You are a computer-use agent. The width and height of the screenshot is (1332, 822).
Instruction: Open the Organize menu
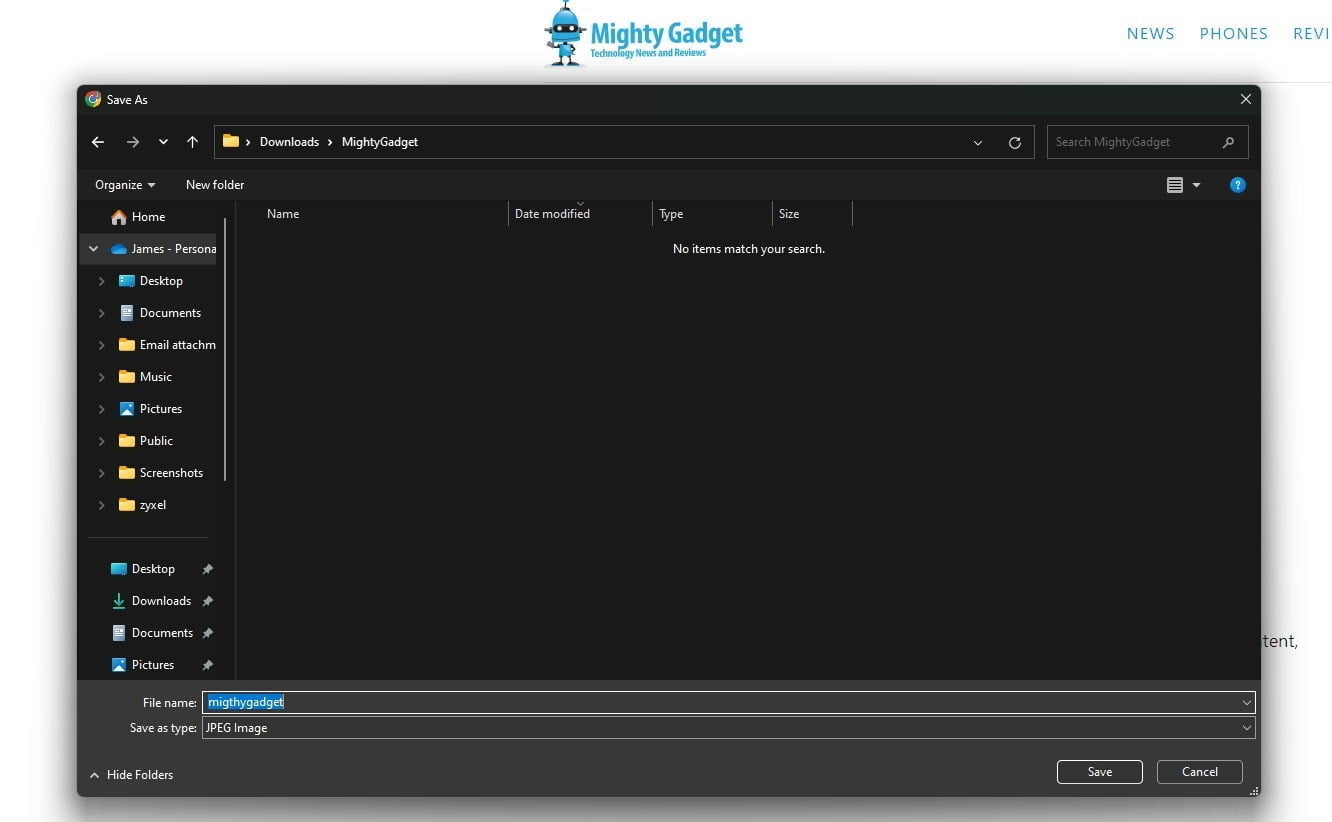click(x=125, y=185)
